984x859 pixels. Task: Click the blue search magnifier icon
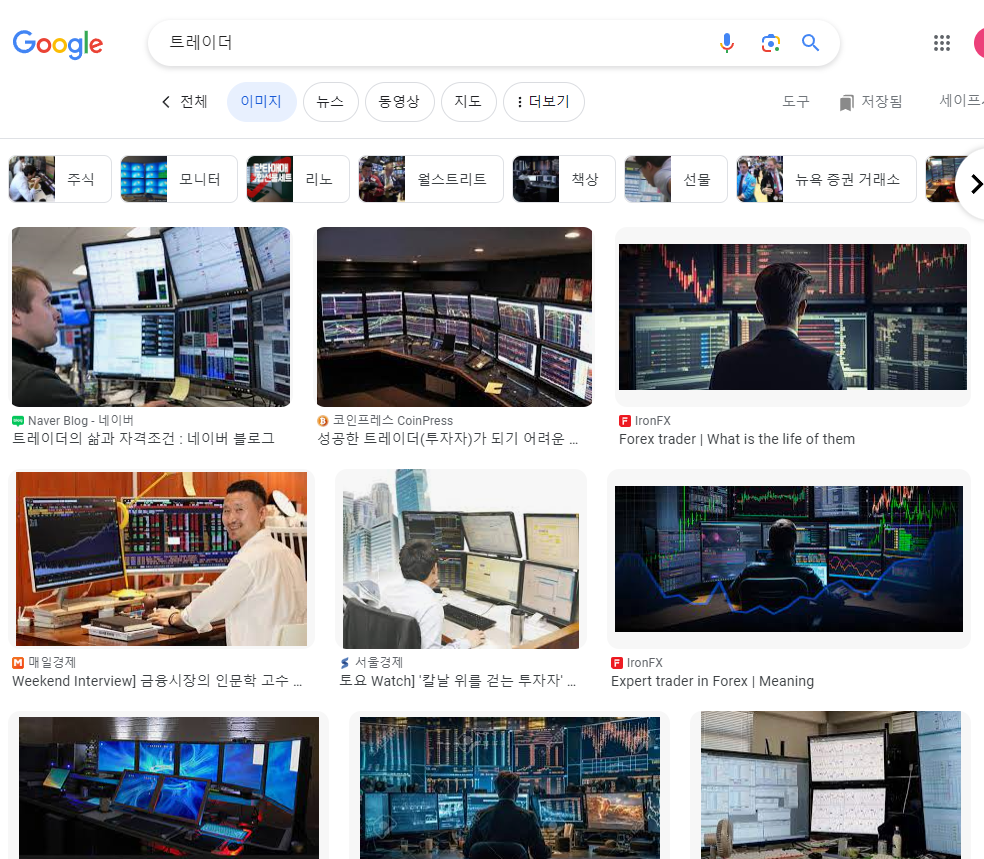point(810,43)
